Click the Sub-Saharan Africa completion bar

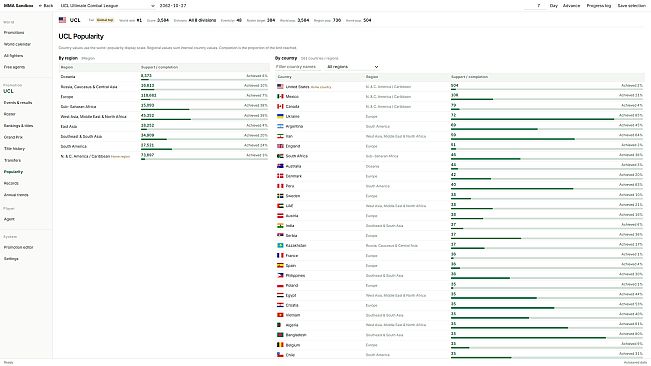click(205, 110)
